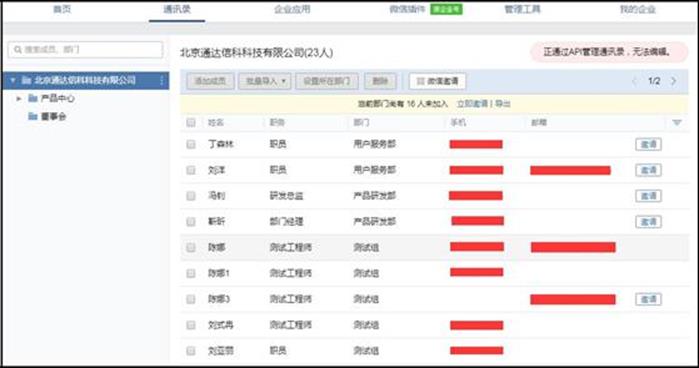Image resolution: width=699 pixels, height=368 pixels.
Task: Click the member name 陈娜3
Action: 218,299
